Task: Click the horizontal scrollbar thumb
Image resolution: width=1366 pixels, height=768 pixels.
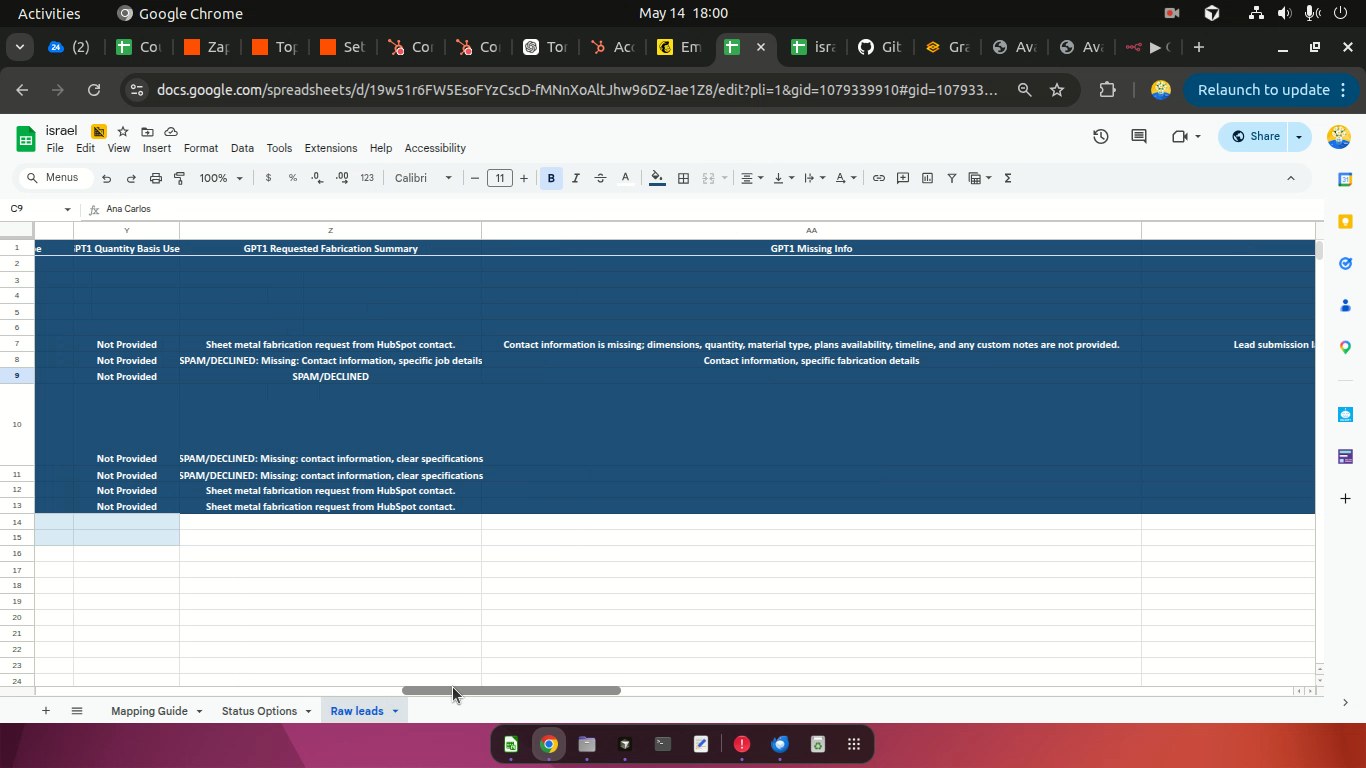Action: [x=511, y=691]
